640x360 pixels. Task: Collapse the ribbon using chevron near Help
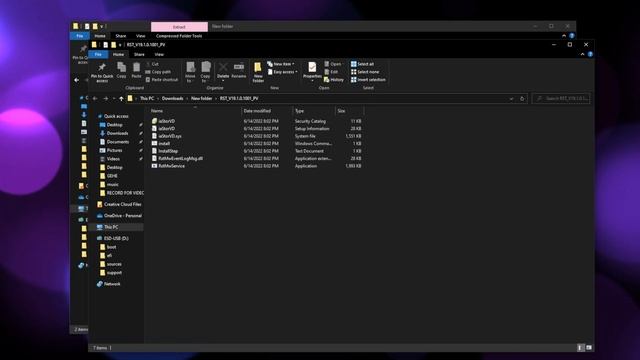(582, 54)
